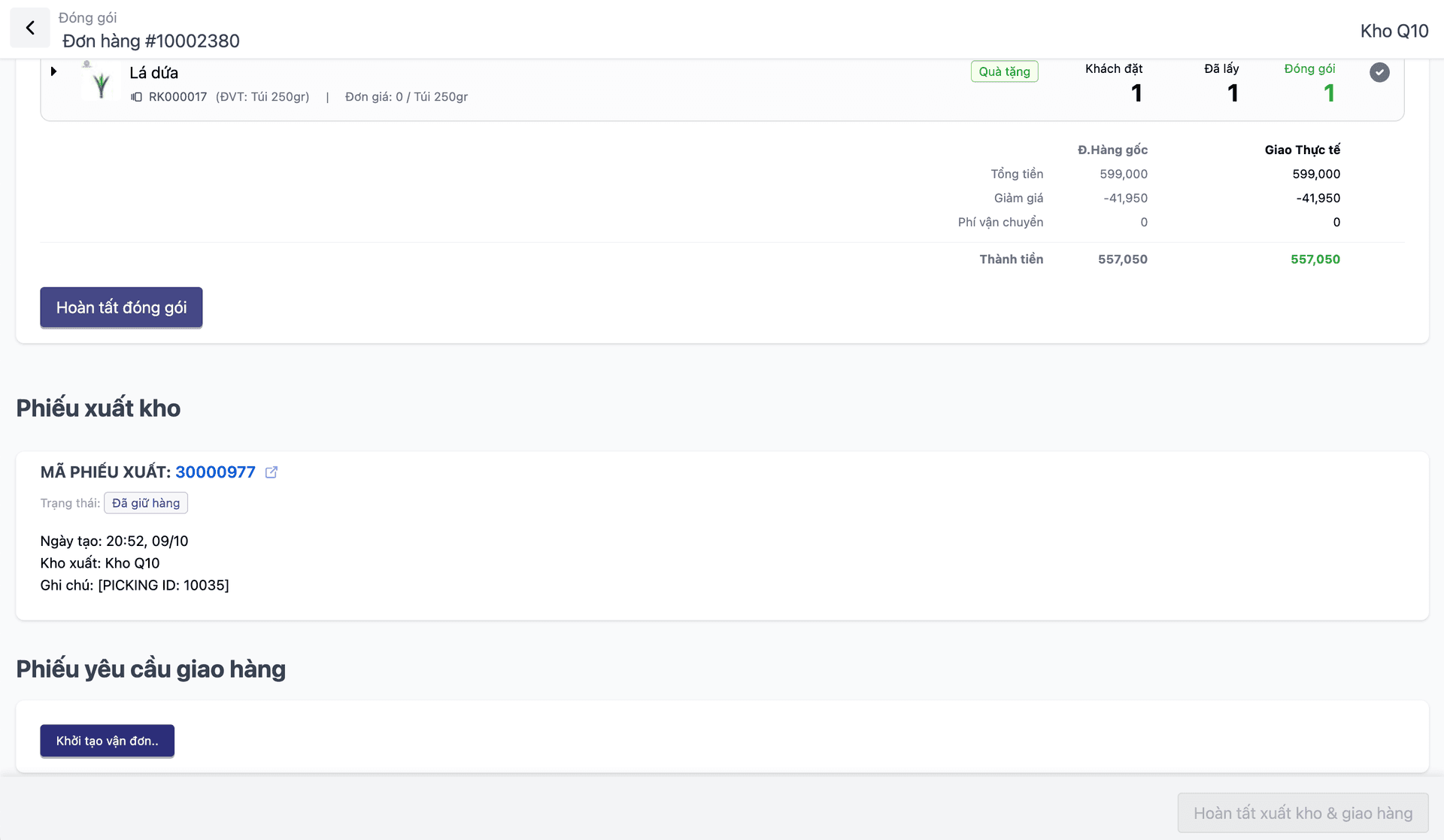
Task: Click the Phiếu yêu cầu giao hàng heading
Action: tap(150, 669)
